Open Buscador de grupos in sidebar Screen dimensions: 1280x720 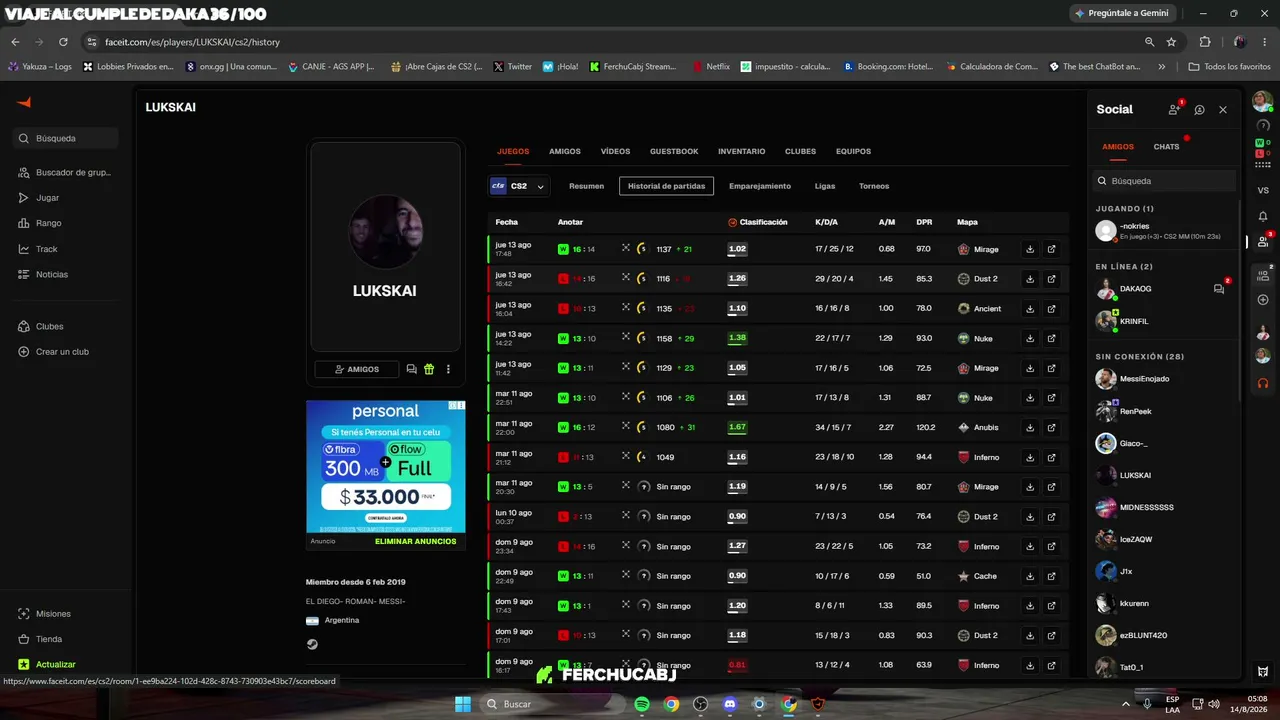[x=66, y=172]
